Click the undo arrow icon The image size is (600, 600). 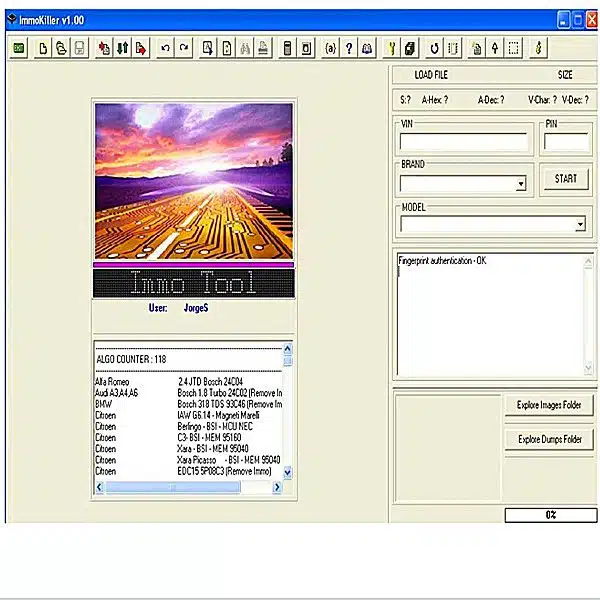tap(165, 47)
